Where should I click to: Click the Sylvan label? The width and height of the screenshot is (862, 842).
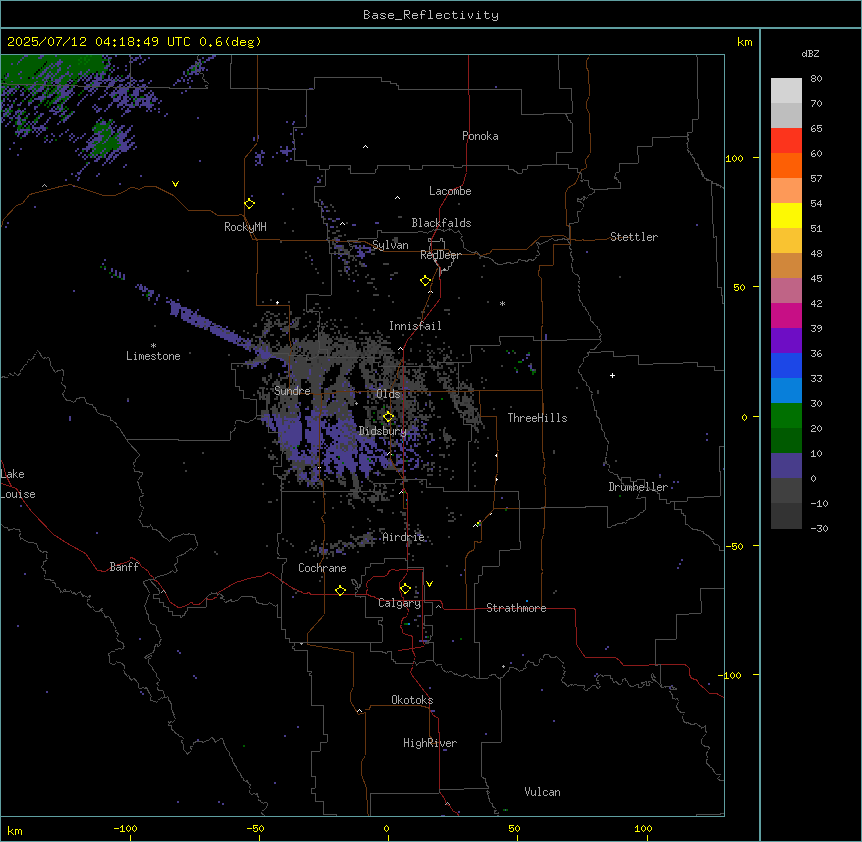click(390, 245)
